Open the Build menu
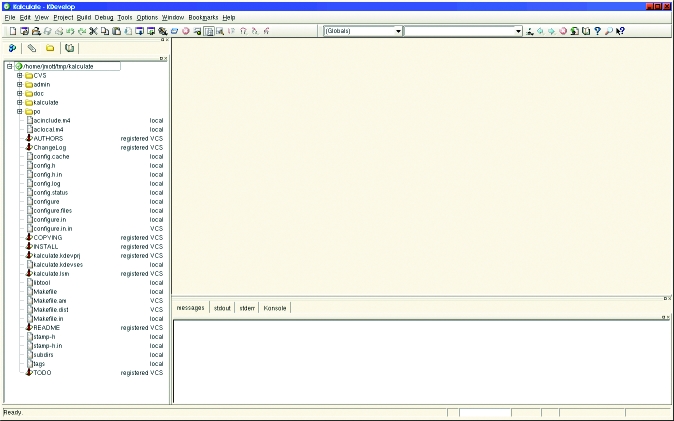 pyautogui.click(x=84, y=18)
